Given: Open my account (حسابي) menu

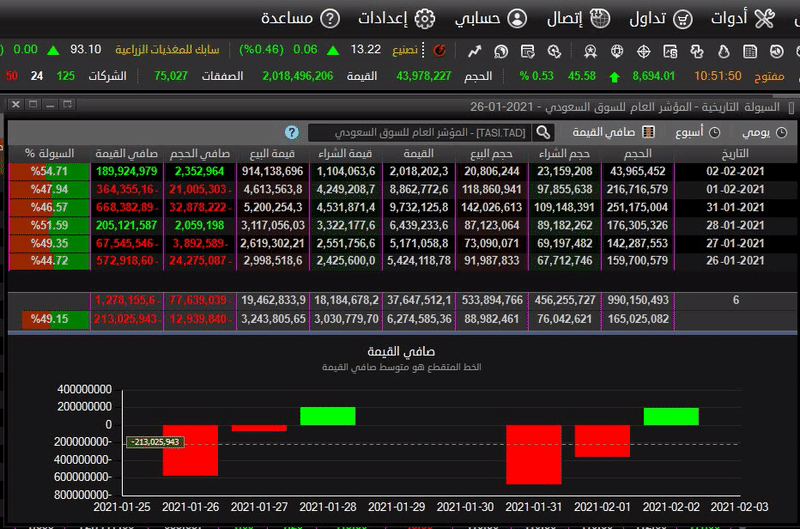Looking at the screenshot, I should tap(491, 19).
